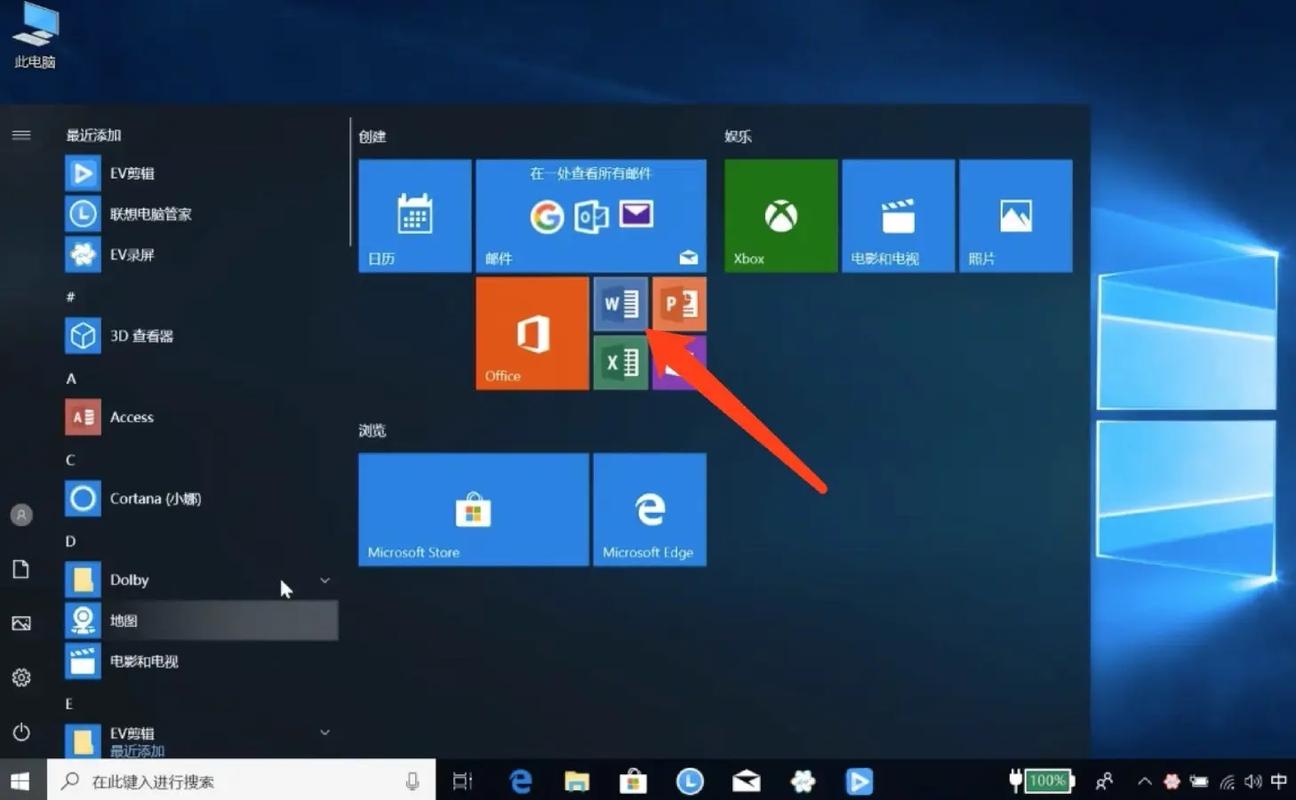1296x800 pixels.
Task: Open the Pictures icon in the left rail
Action: (21, 623)
